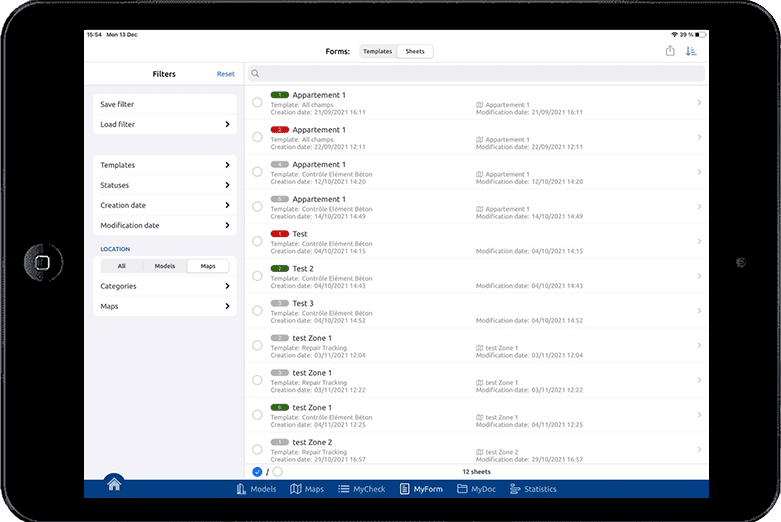This screenshot has width=781, height=522.
Task: Tap the Home icon in bottom bar
Action: 114,485
